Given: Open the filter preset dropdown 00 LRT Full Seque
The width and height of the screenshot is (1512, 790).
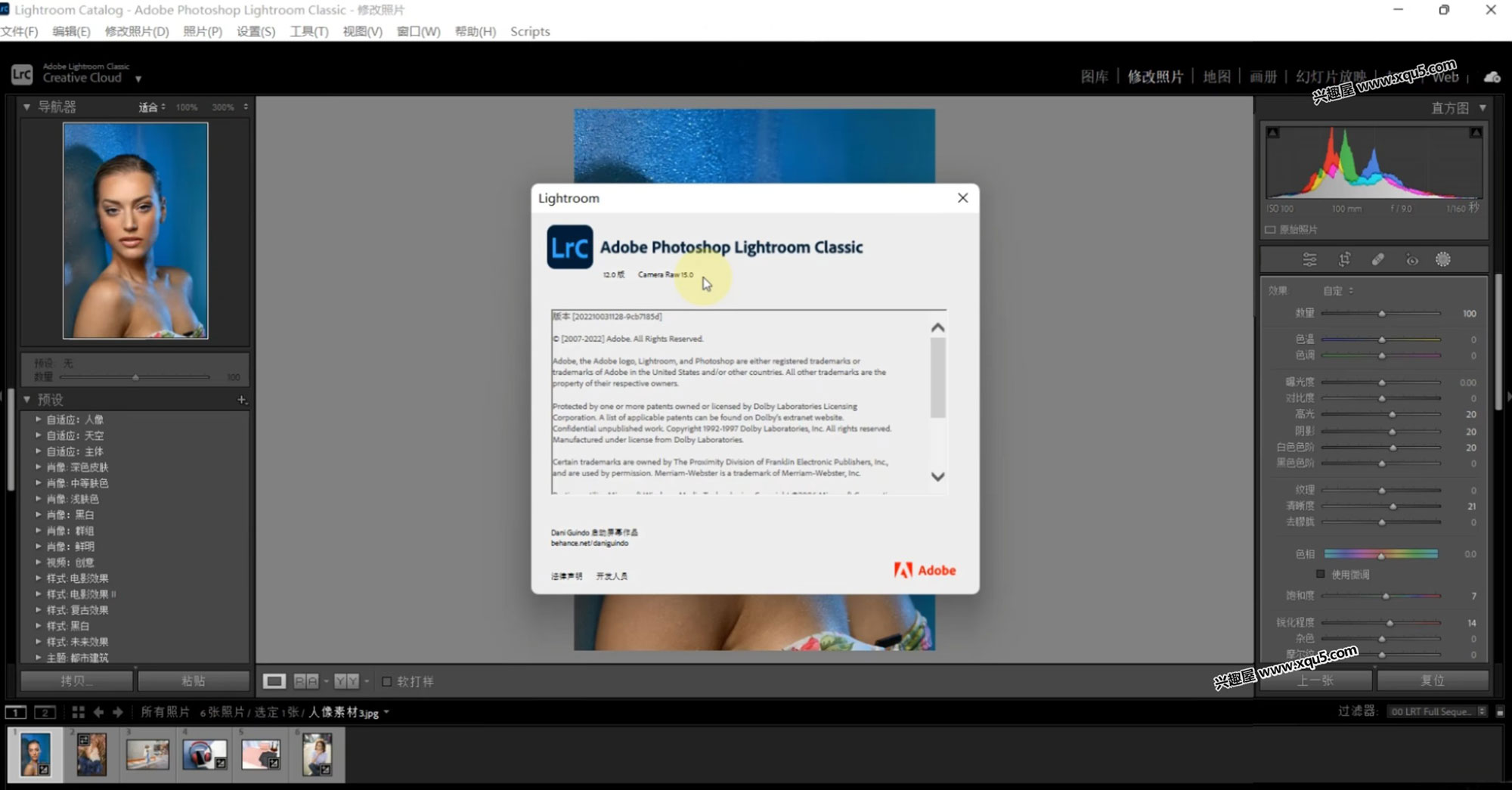Looking at the screenshot, I should 1438,711.
